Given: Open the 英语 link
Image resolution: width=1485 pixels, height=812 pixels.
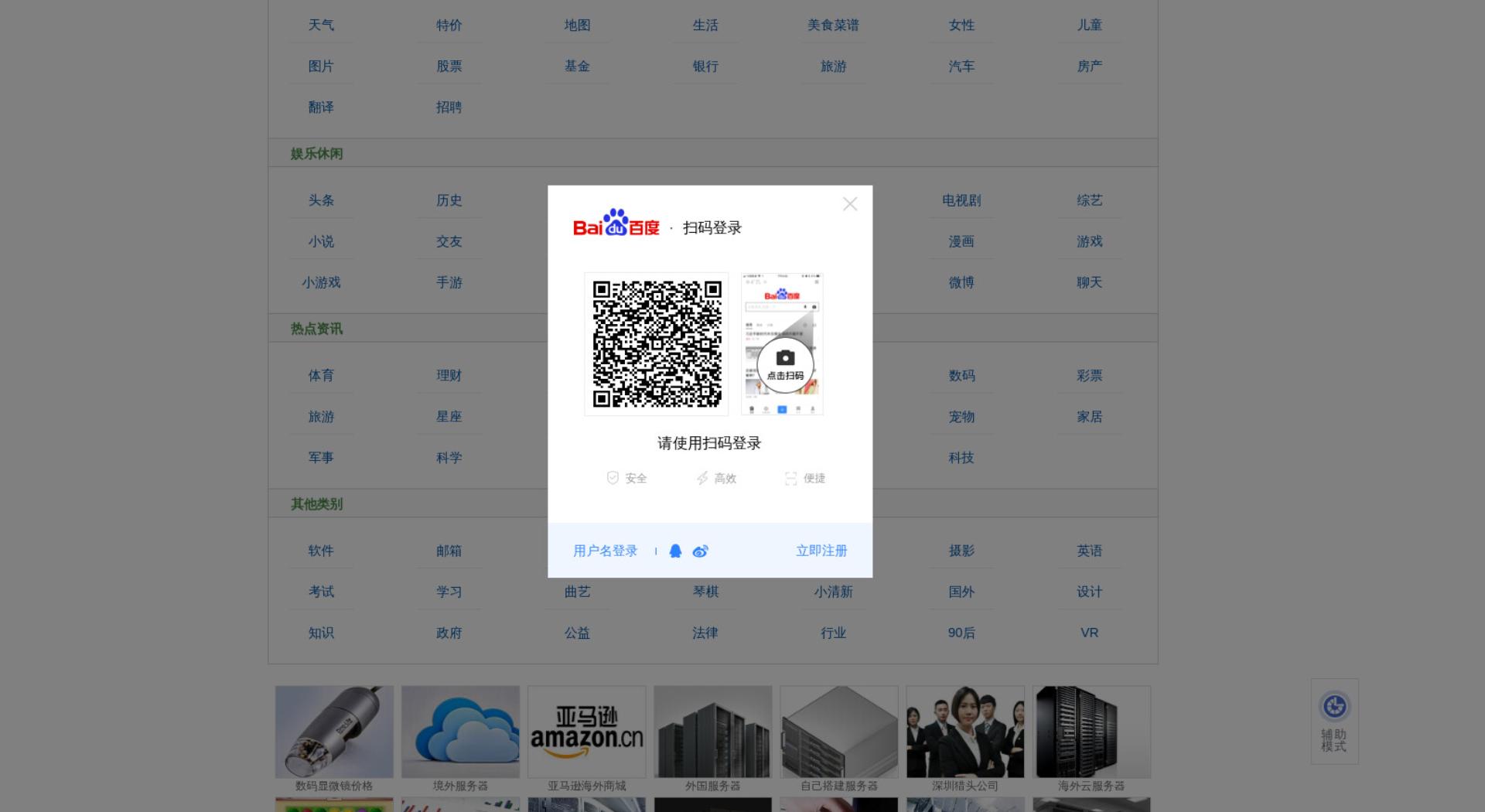Looking at the screenshot, I should pyautogui.click(x=1089, y=551).
